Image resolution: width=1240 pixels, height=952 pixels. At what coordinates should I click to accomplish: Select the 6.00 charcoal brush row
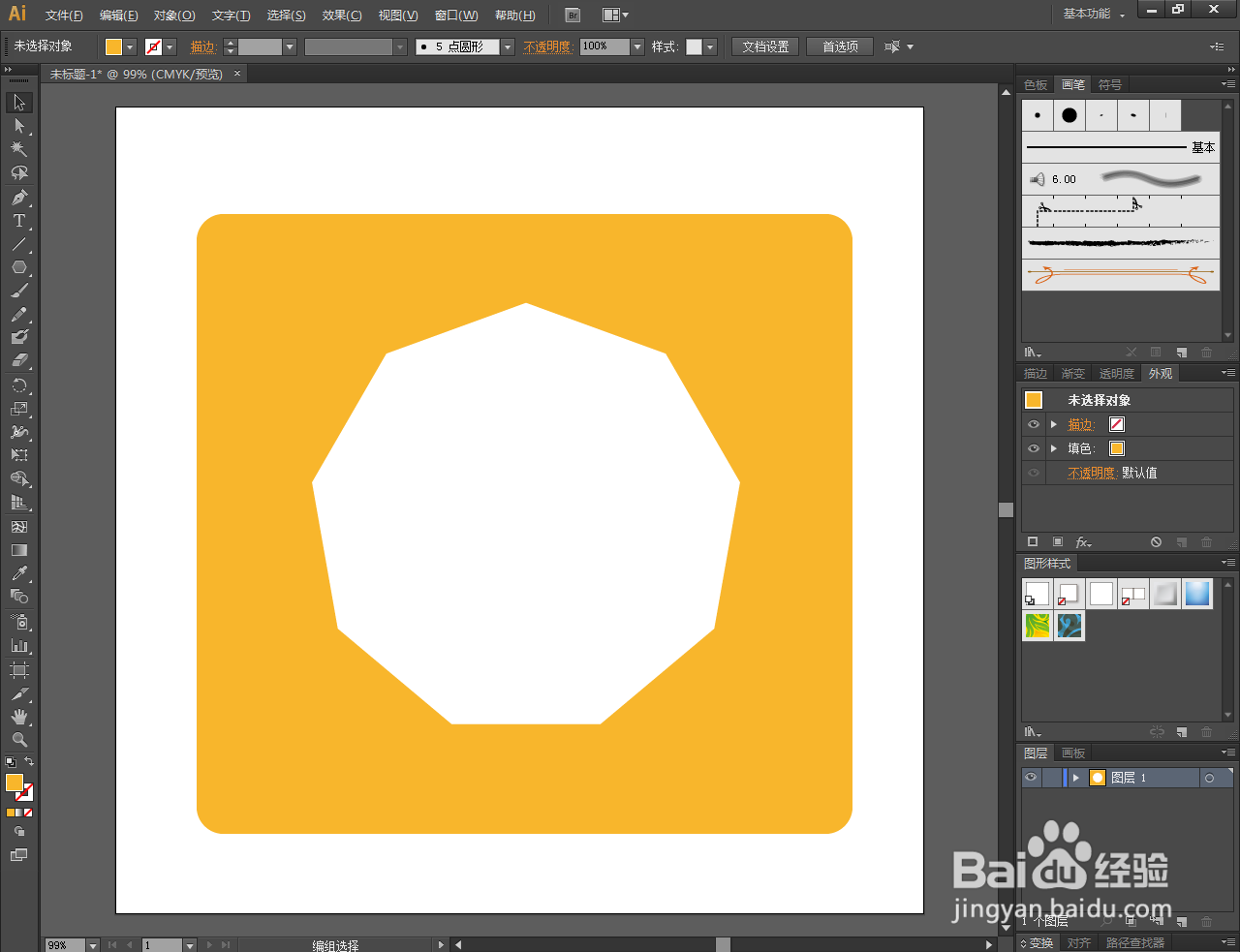point(1121,179)
